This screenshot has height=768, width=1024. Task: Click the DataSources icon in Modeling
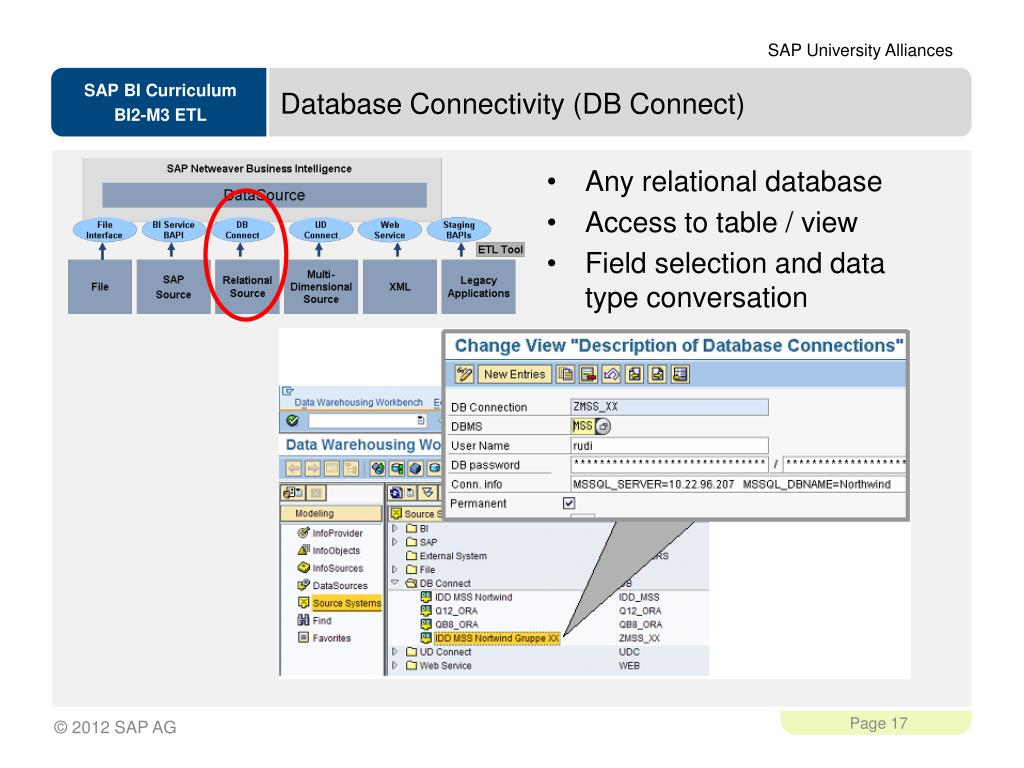click(303, 585)
